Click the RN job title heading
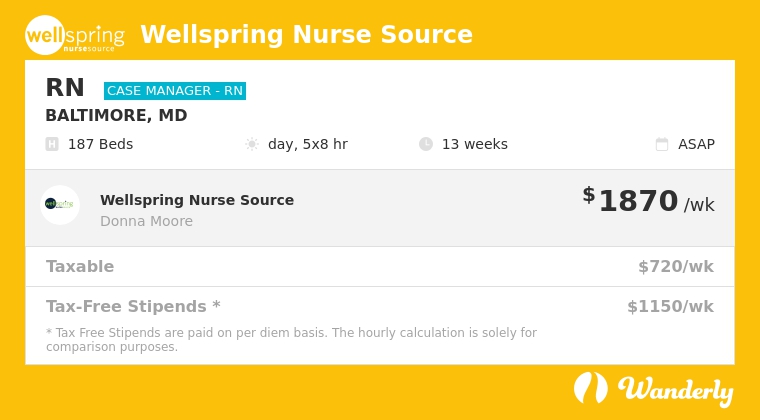 point(65,88)
